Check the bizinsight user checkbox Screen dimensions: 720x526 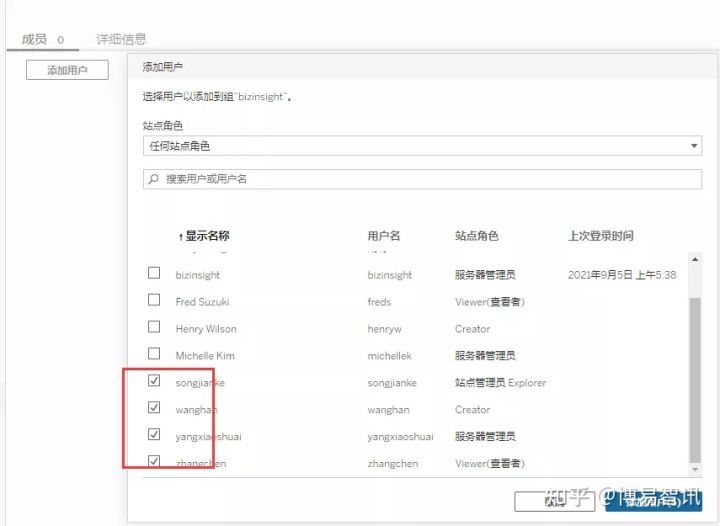(x=154, y=273)
